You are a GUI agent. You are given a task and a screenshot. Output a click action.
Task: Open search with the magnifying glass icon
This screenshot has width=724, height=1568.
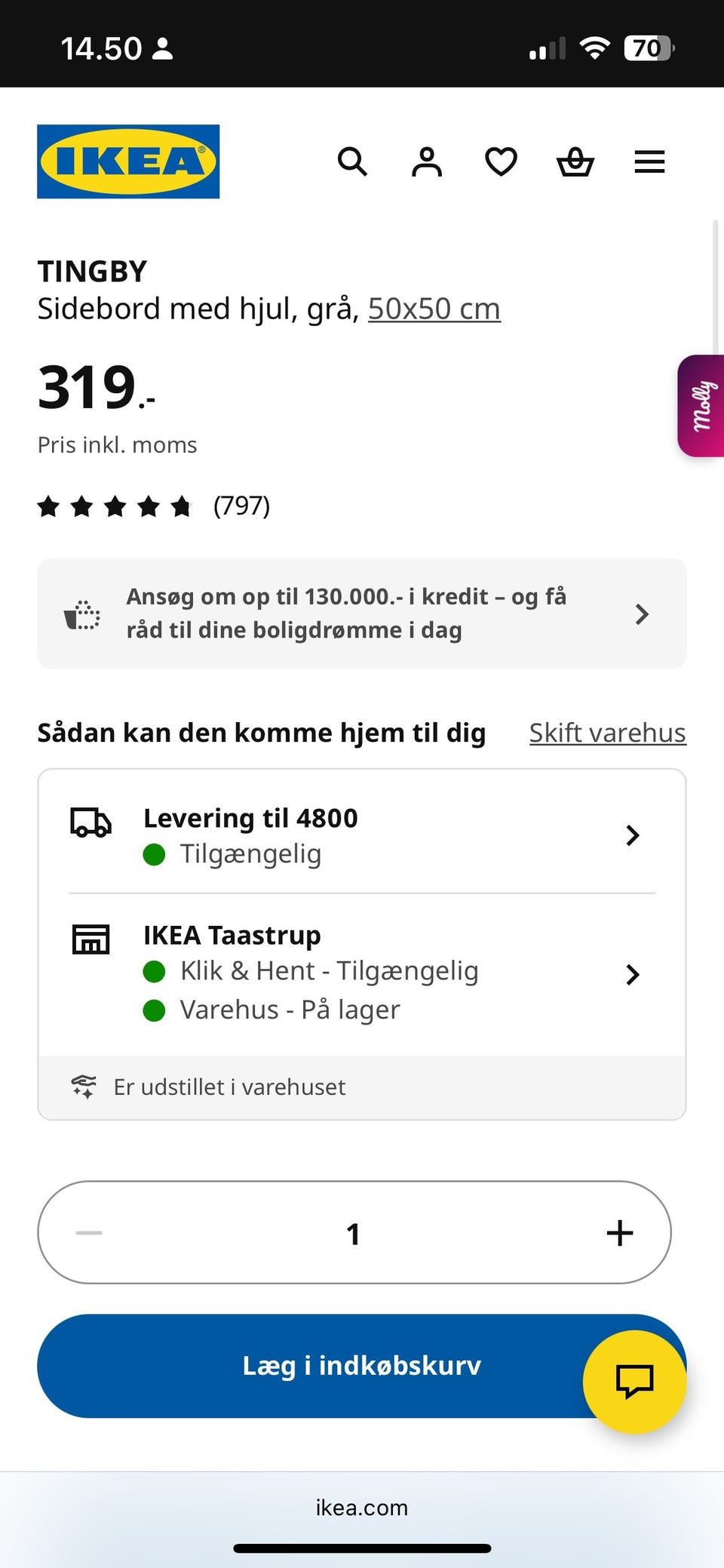352,161
